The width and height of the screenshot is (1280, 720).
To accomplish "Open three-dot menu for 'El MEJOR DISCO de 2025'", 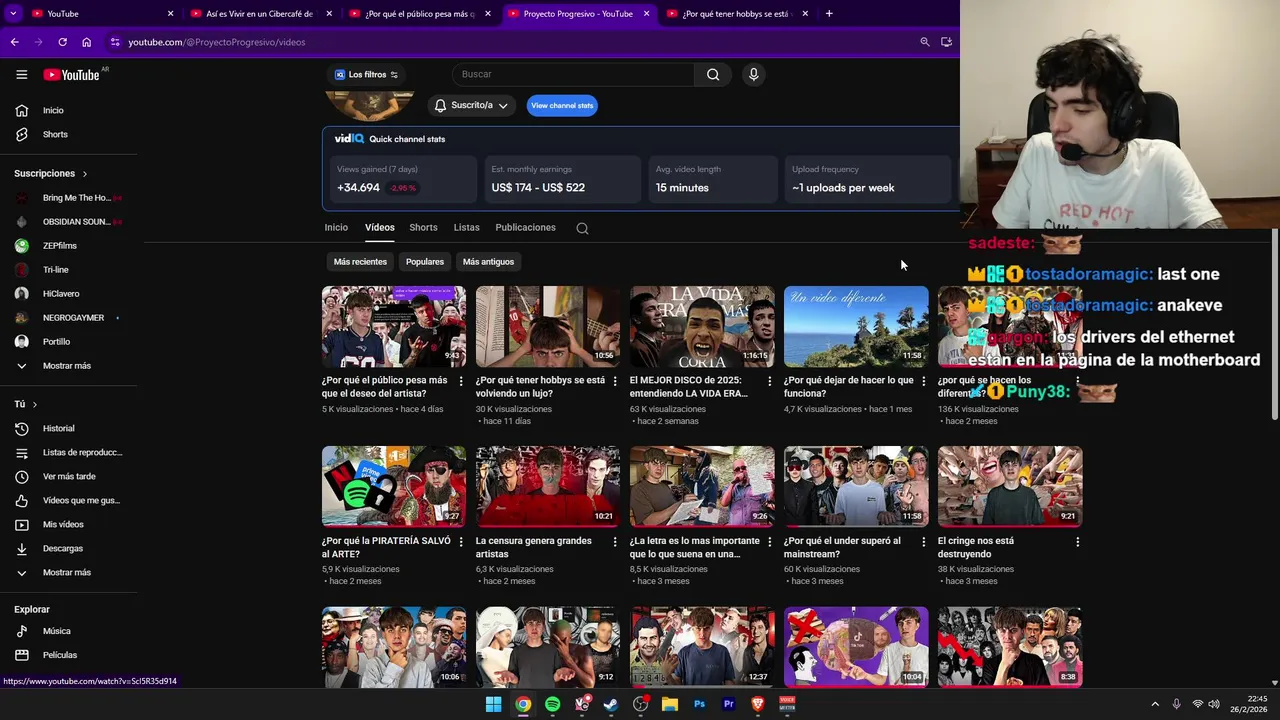I will click(769, 381).
